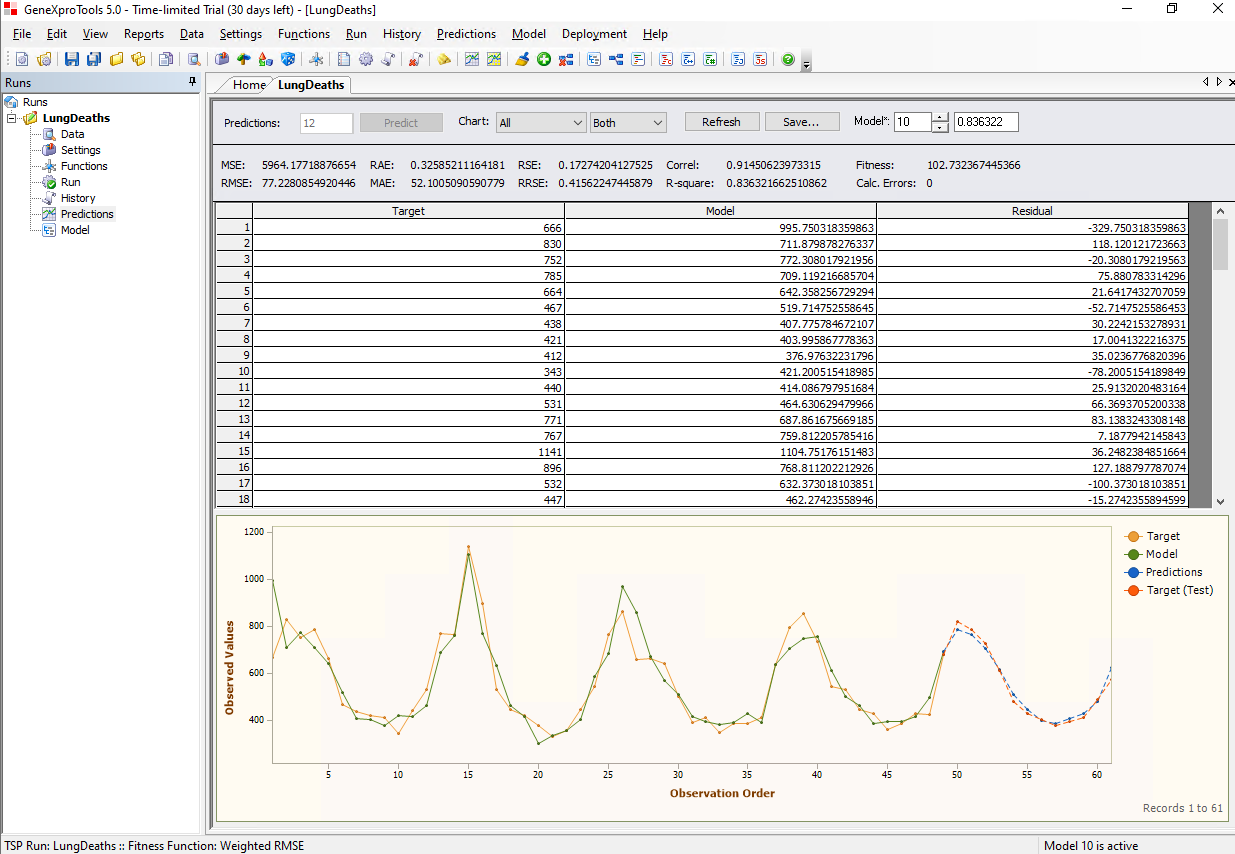Open help via green question mark icon
Image resolution: width=1235 pixels, height=854 pixels.
(788, 60)
